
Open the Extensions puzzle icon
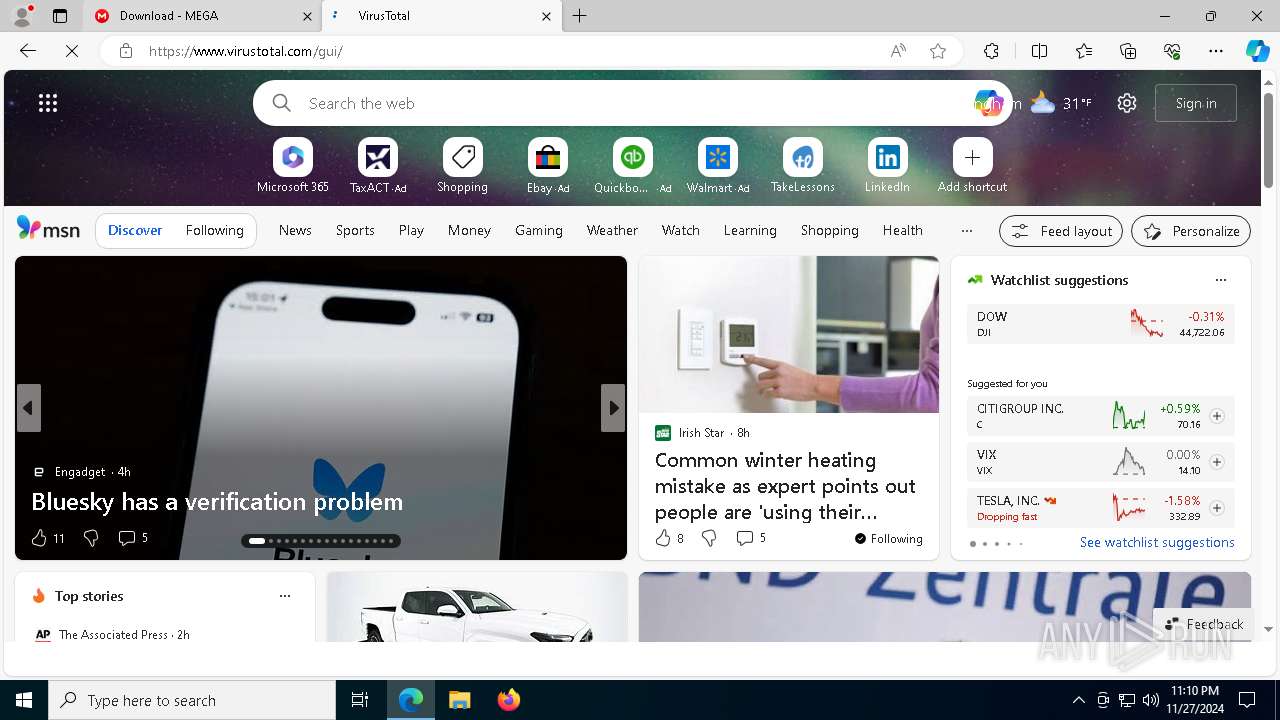coord(991,51)
